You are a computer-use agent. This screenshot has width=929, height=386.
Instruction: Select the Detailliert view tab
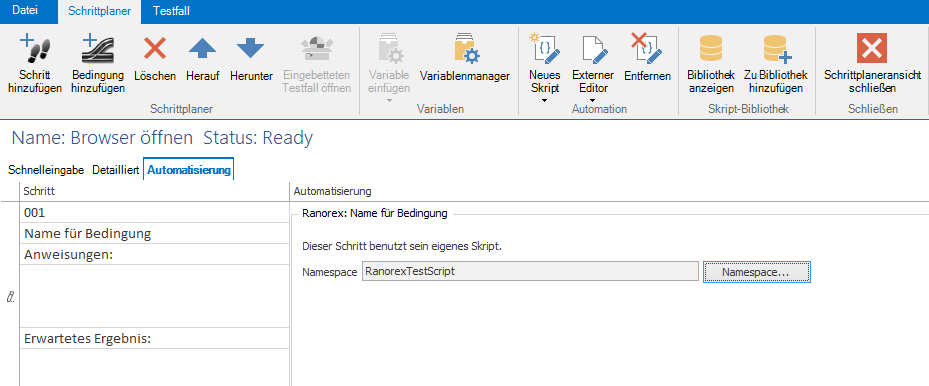point(116,171)
